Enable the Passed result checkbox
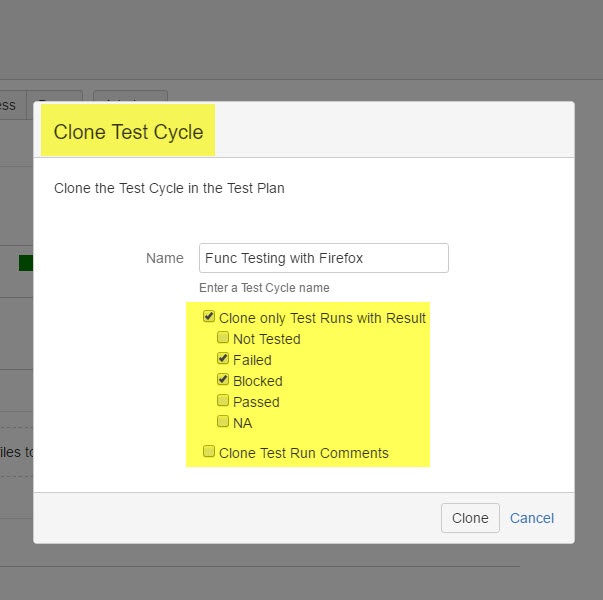Screen dimensions: 603x600 (223, 401)
